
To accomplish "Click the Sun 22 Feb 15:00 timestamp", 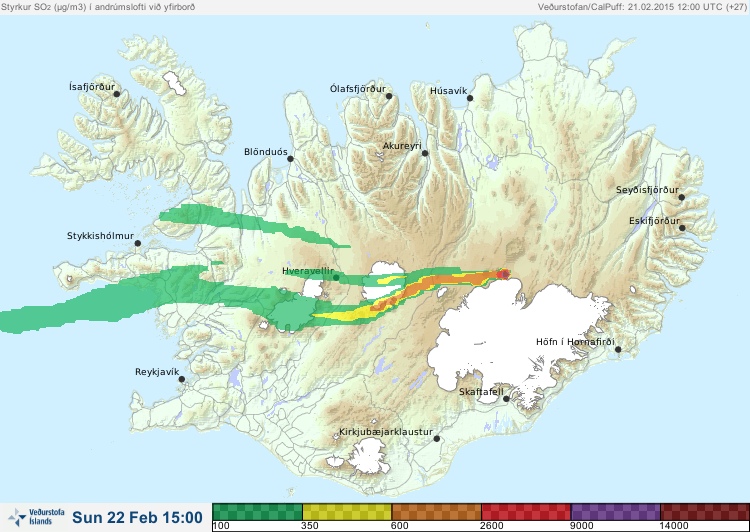I will coord(137,518).
